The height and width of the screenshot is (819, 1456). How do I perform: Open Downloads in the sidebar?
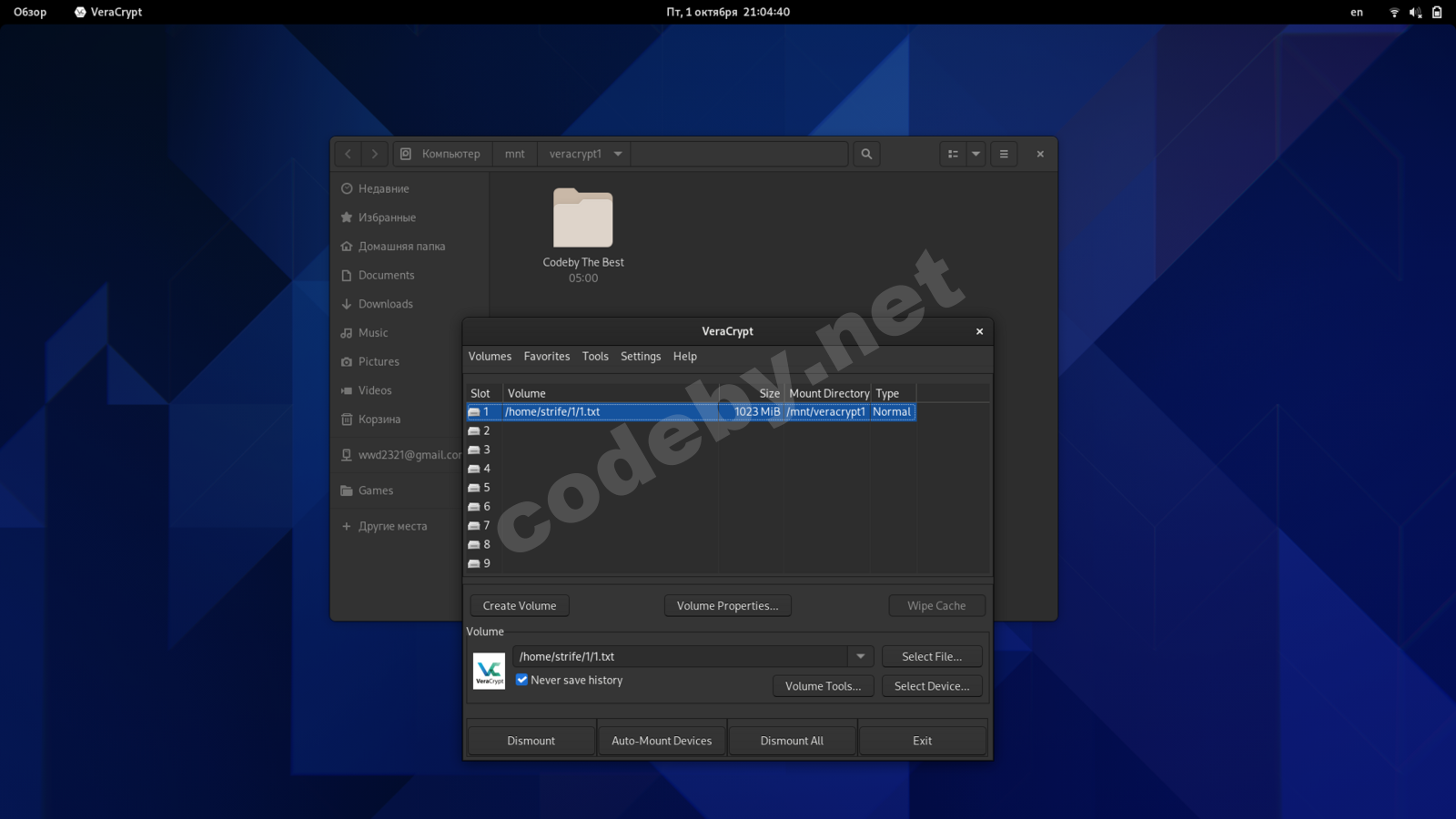[385, 304]
